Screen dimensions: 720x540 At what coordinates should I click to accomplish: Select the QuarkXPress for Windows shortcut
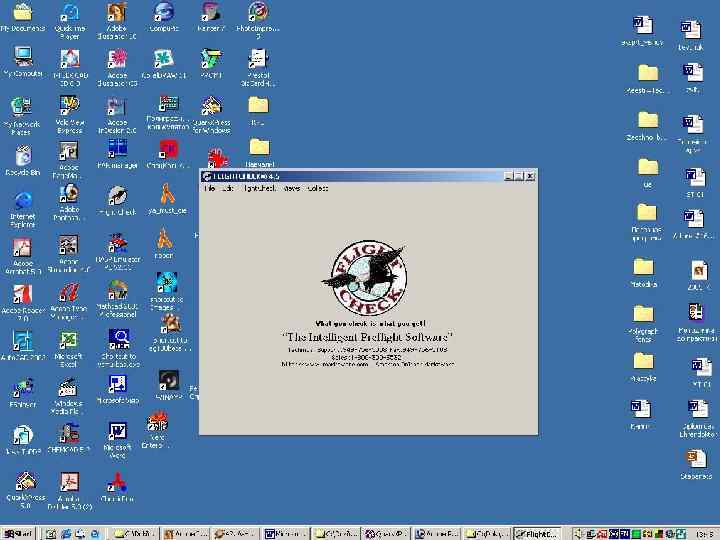click(212, 115)
